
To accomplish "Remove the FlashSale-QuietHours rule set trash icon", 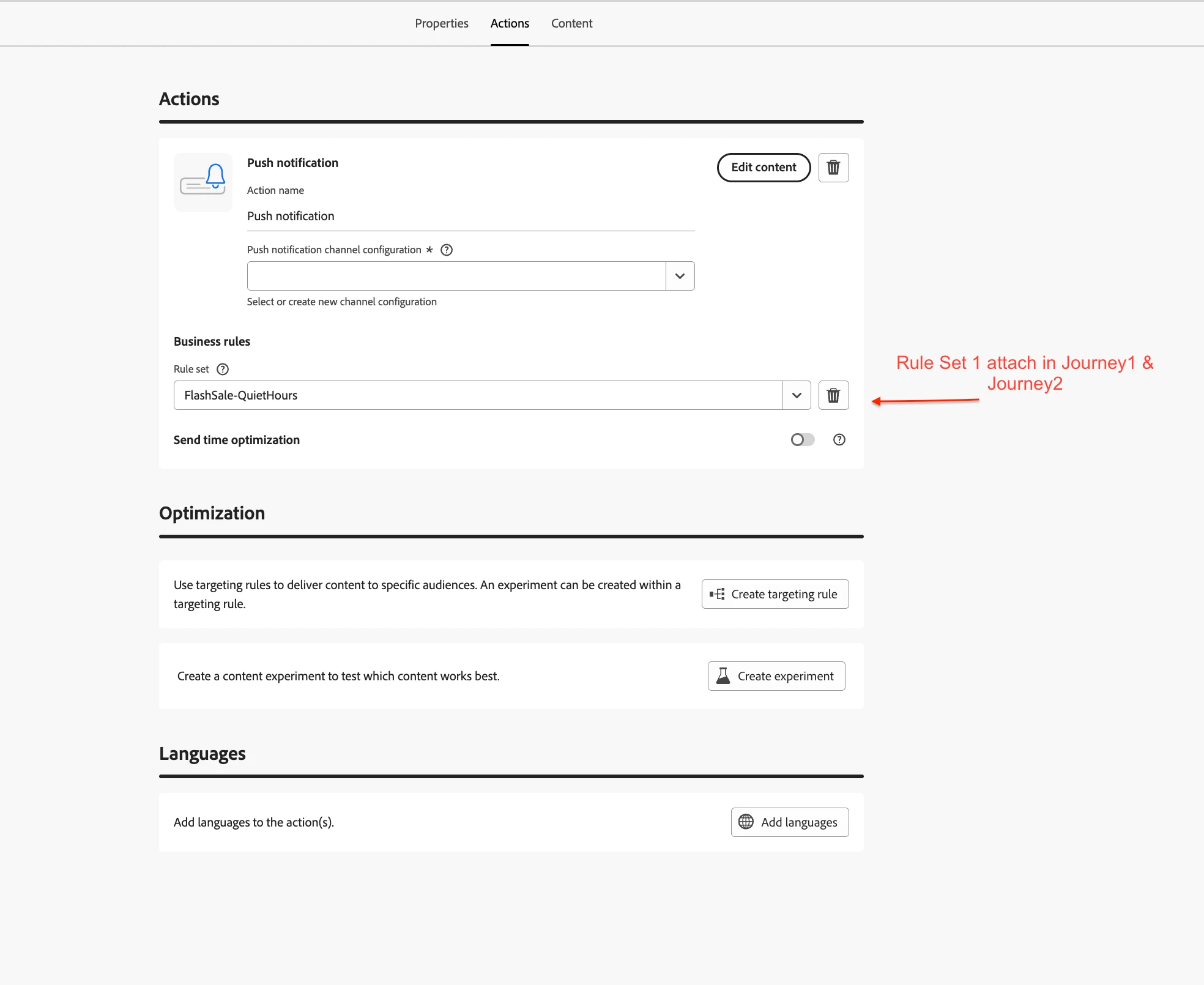I will pyautogui.click(x=833, y=395).
